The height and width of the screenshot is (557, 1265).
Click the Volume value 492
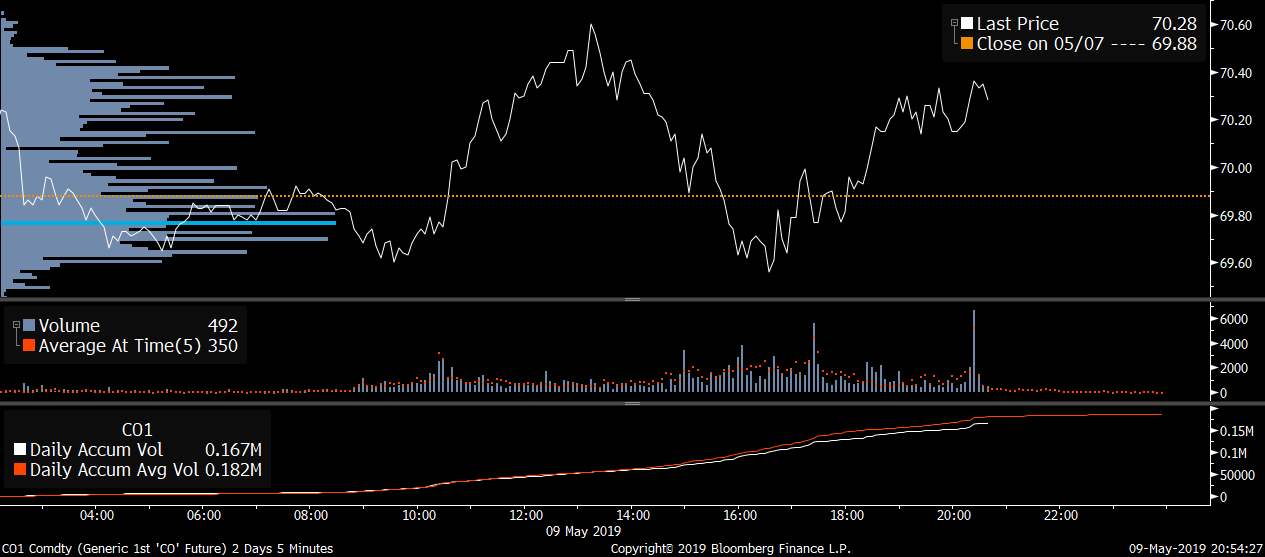(x=222, y=325)
